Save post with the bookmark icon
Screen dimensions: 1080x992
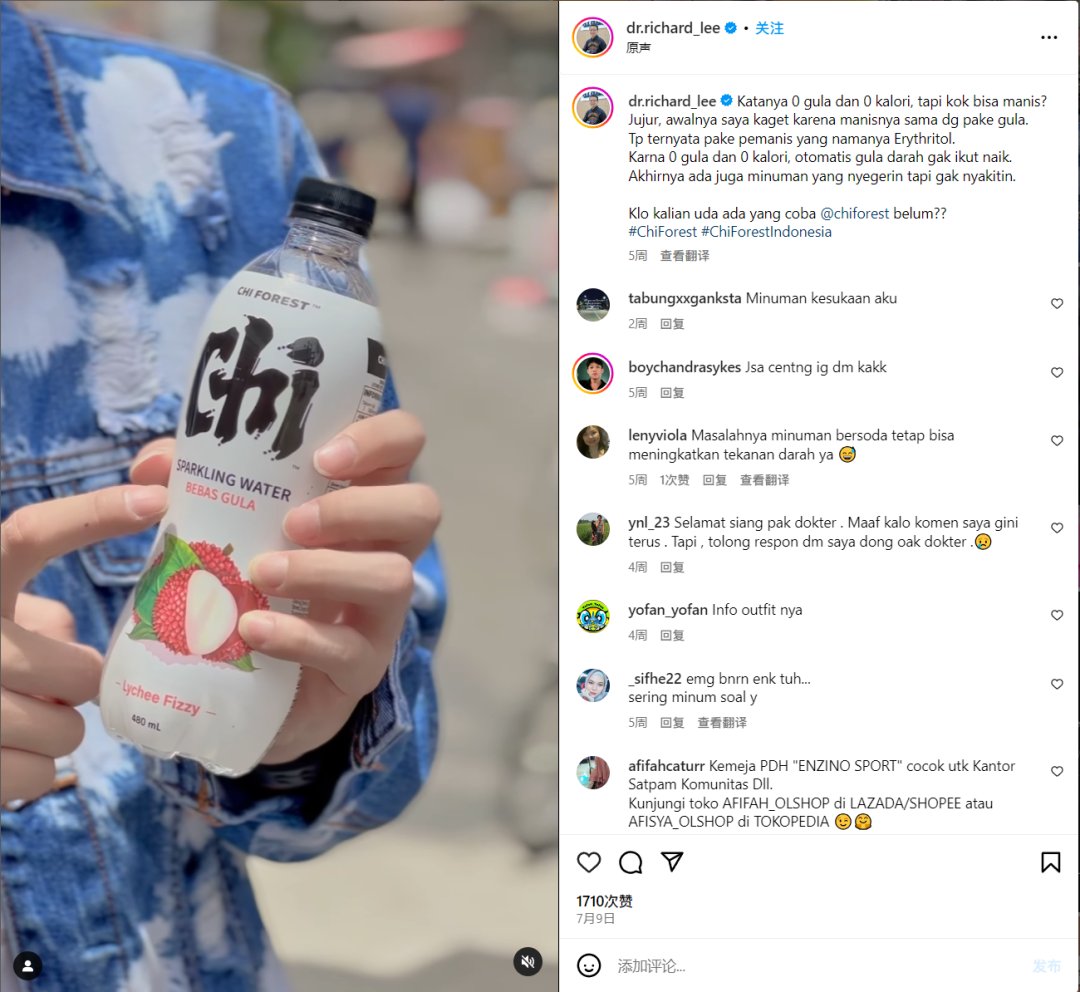pyautogui.click(x=1050, y=862)
